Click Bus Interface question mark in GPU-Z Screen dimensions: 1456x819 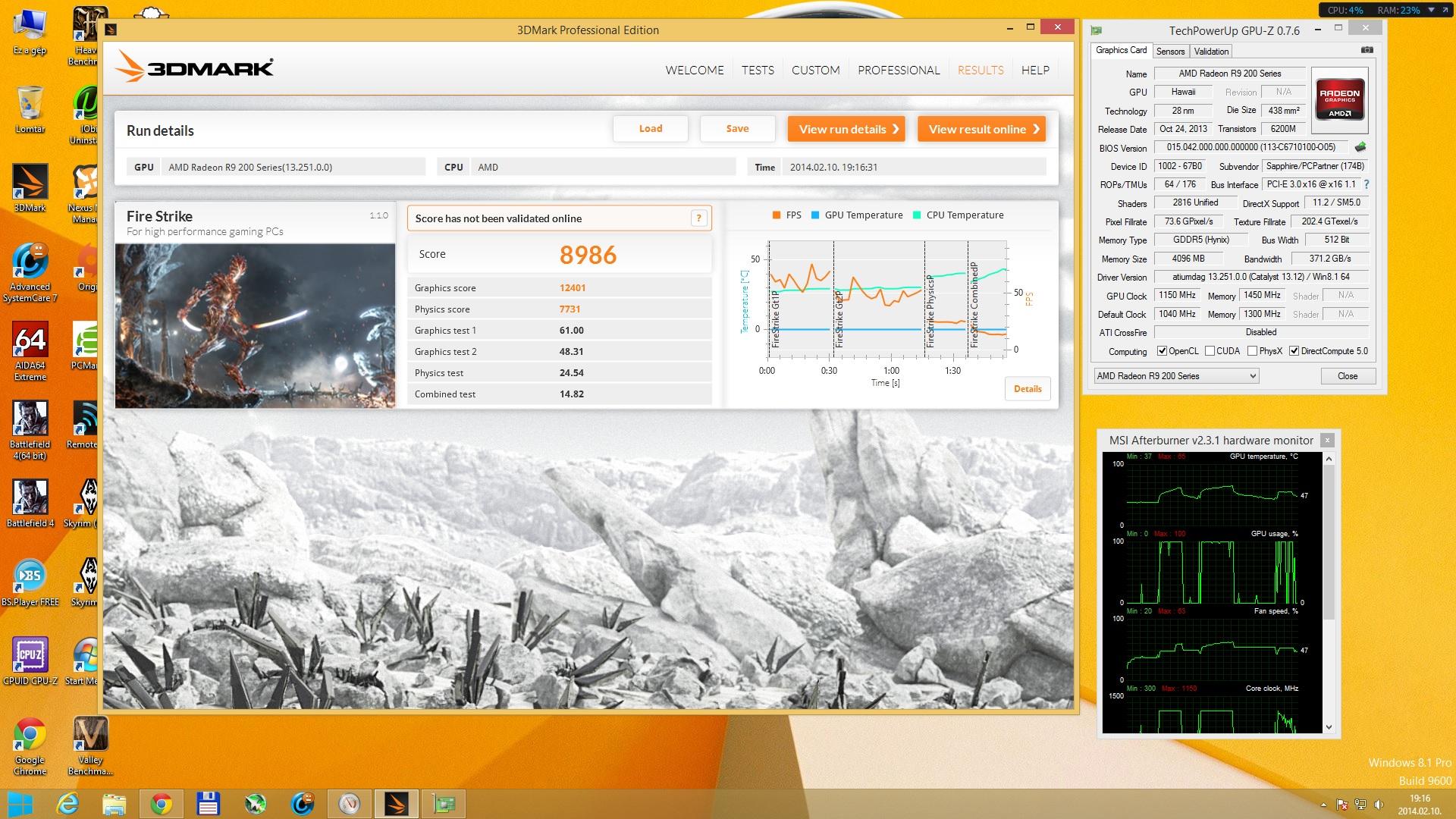(x=1367, y=184)
